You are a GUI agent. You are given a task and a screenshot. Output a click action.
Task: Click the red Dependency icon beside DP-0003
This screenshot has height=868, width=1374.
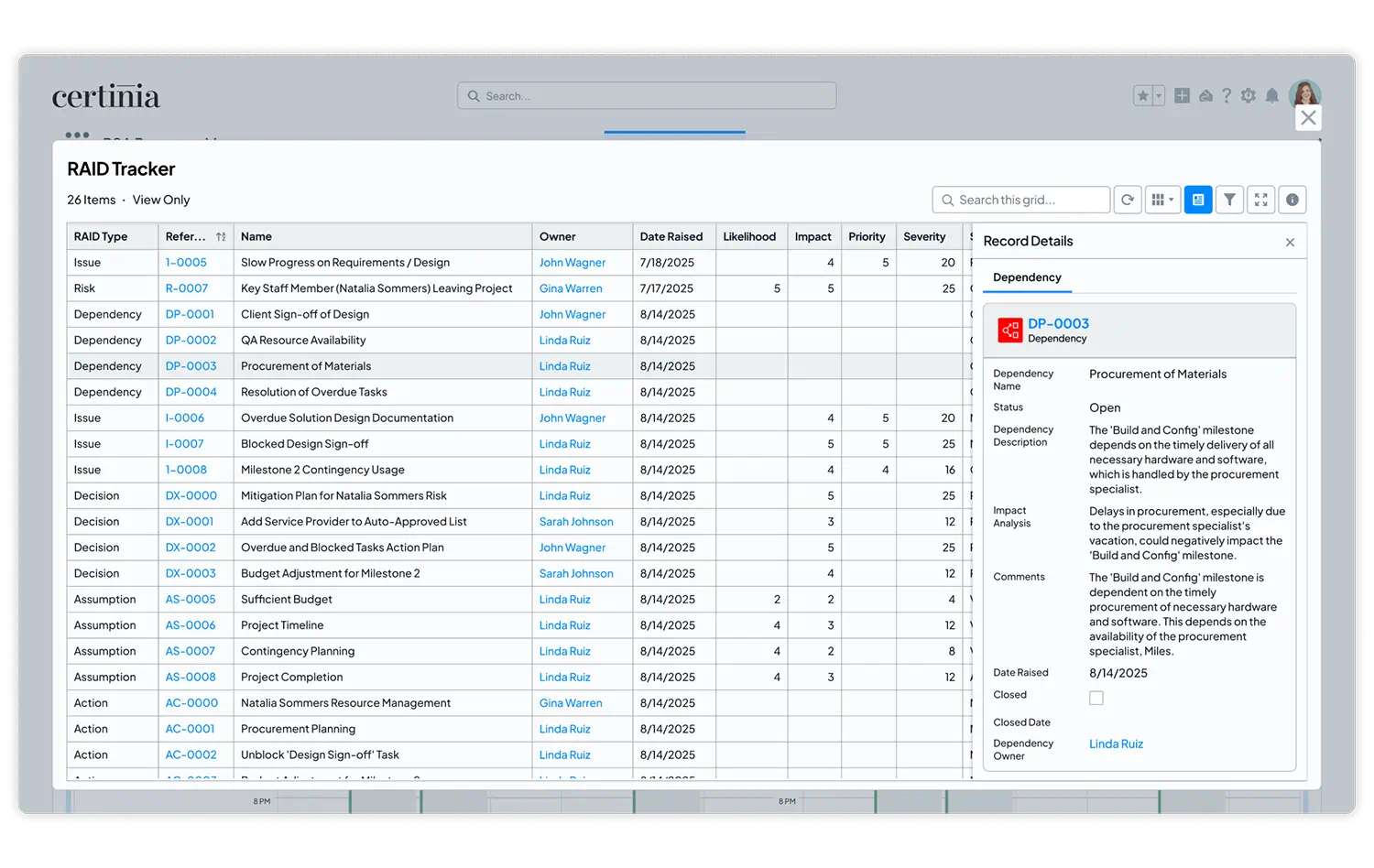[x=1009, y=331]
